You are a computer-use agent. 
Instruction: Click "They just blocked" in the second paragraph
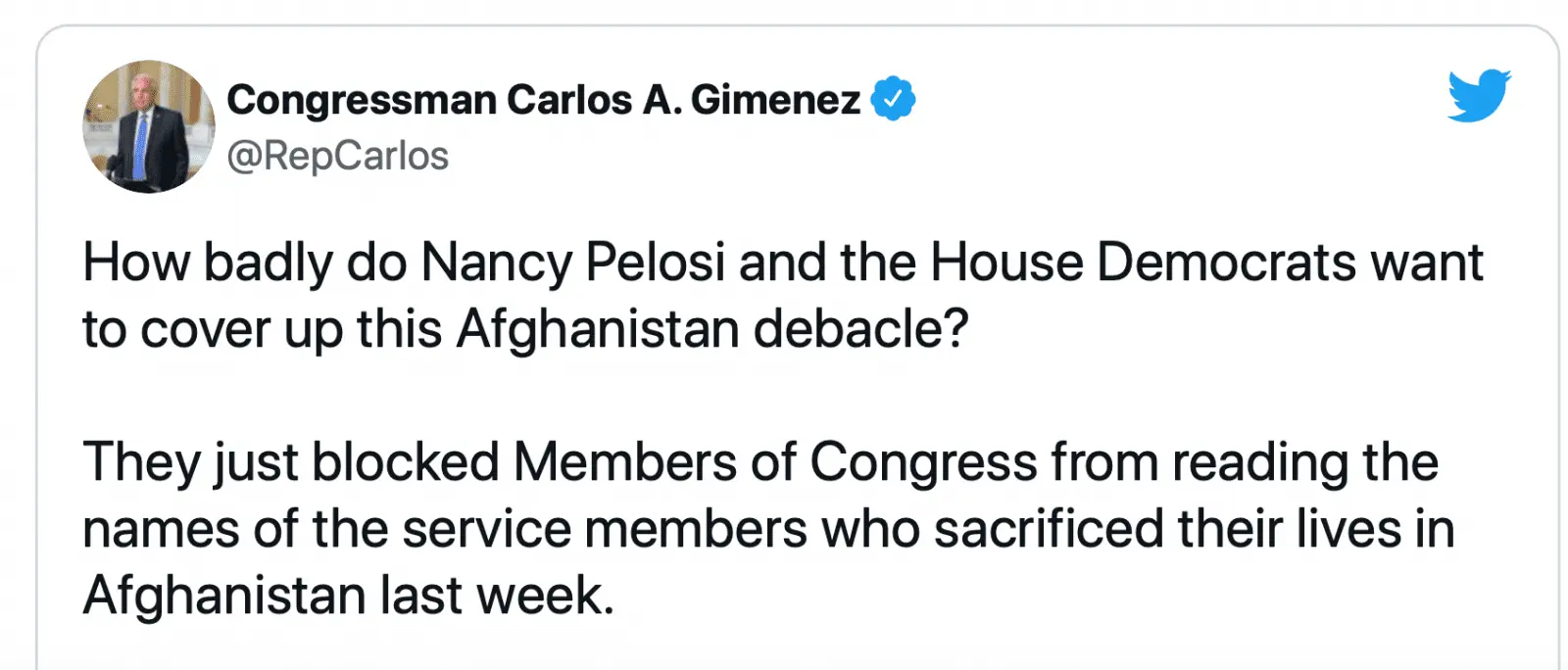291,462
